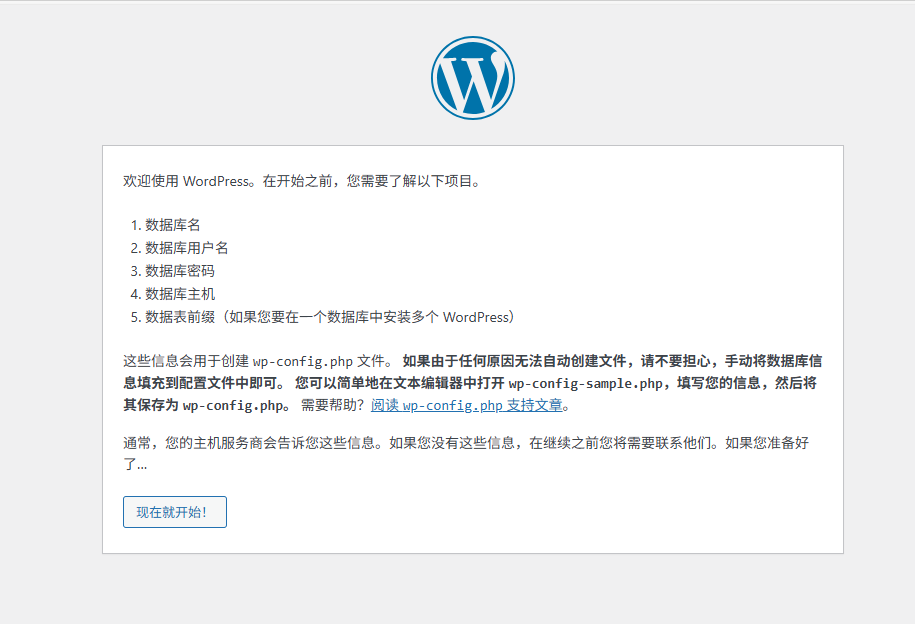Click the "数据表前缀" list item text

[179, 317]
